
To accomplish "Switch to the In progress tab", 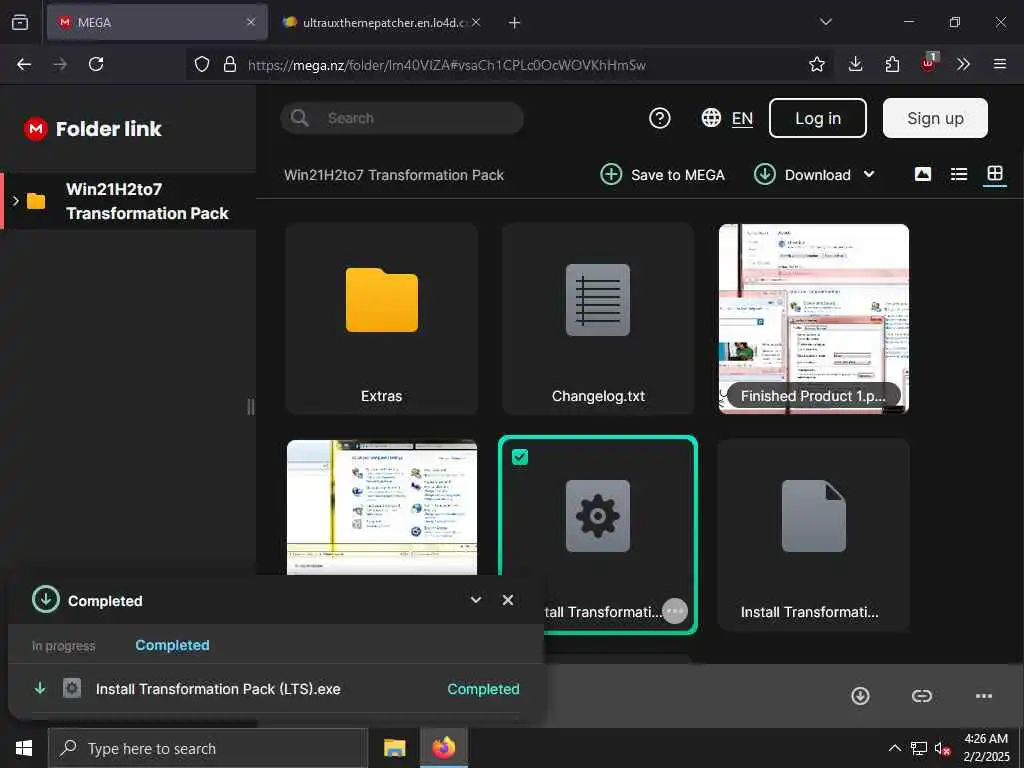I will (x=63, y=646).
